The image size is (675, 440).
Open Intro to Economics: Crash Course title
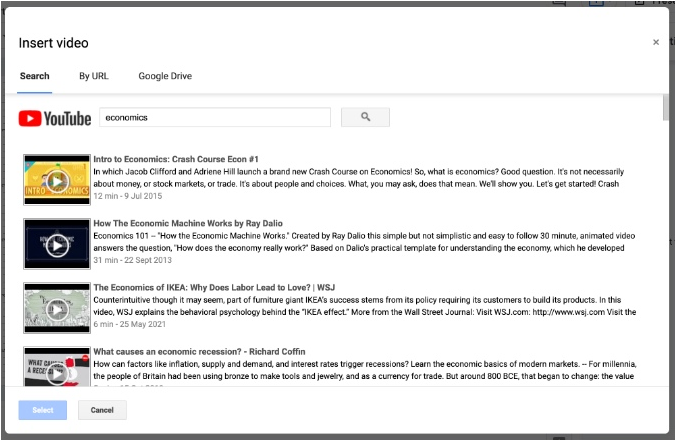[176, 159]
